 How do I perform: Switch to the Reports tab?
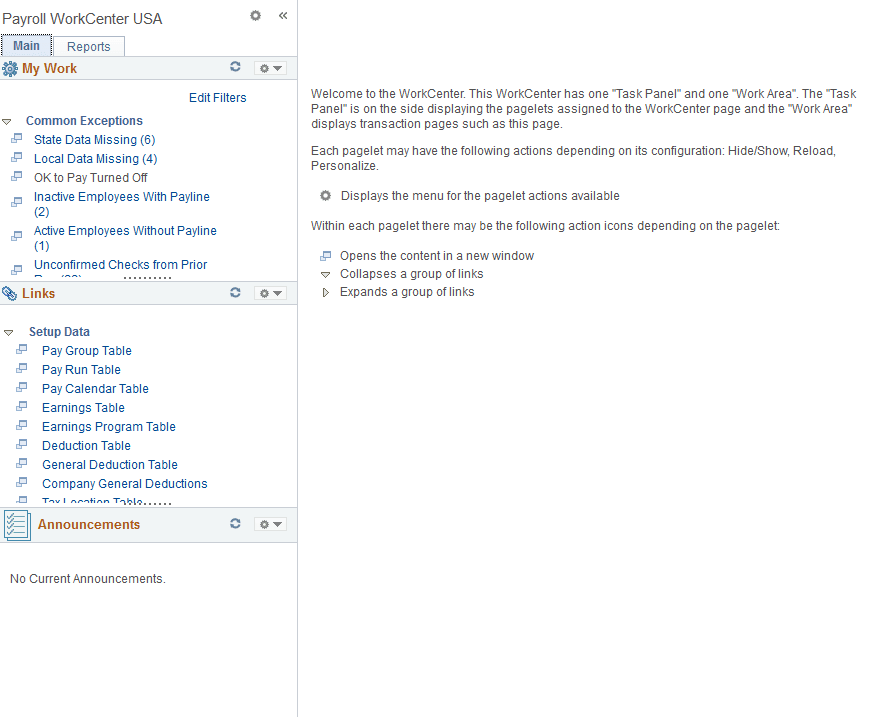tap(88, 46)
